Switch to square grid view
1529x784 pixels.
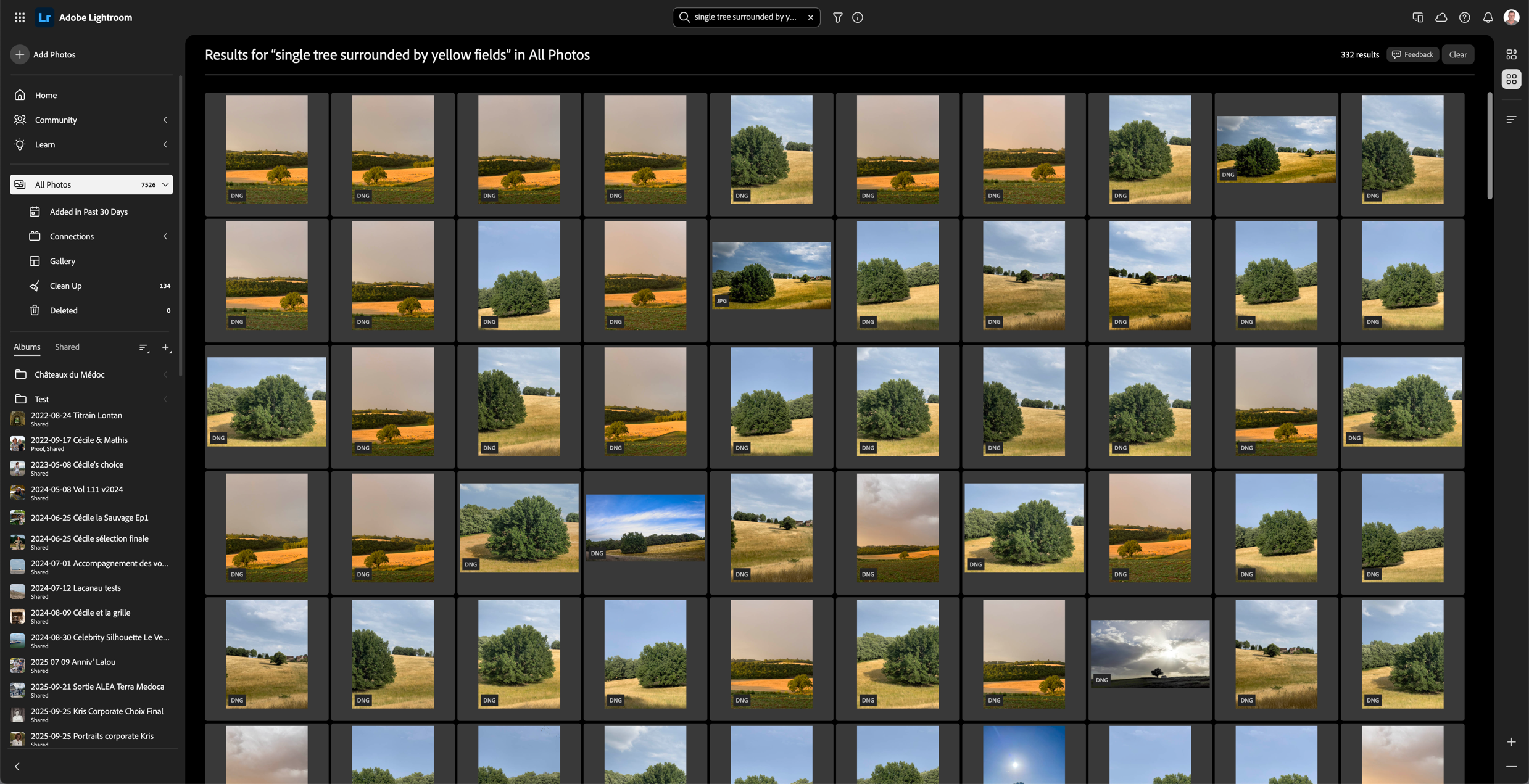pyautogui.click(x=1511, y=79)
